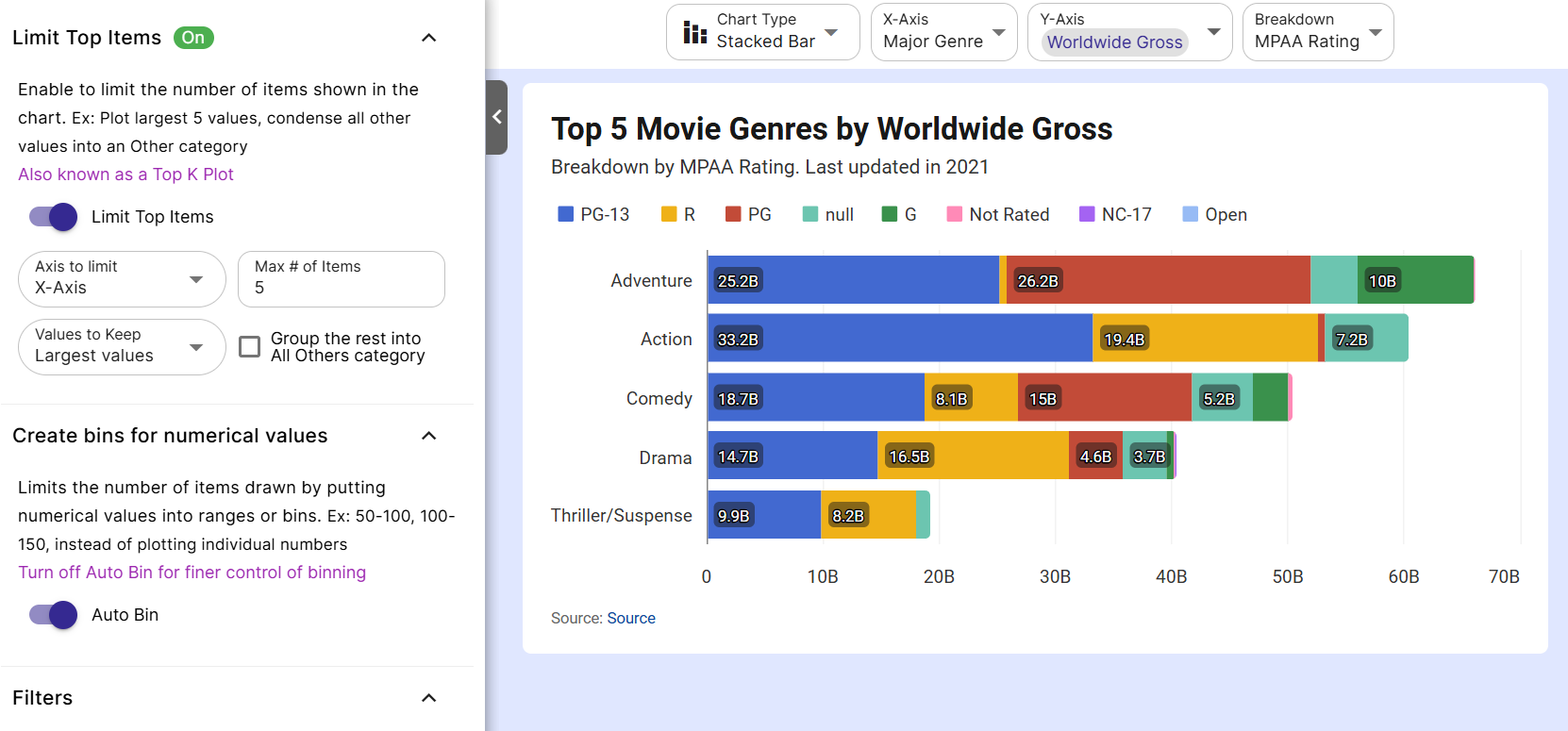Open the Values to Keep dropdown
The height and width of the screenshot is (731, 1568).
pos(122,347)
